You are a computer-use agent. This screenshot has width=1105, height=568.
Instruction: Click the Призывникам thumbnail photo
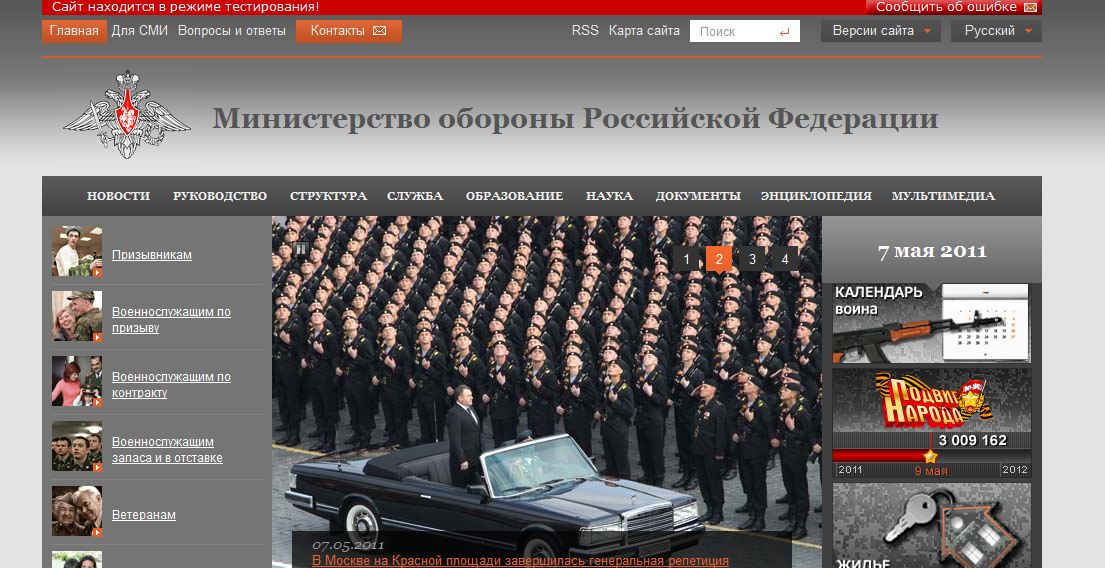tap(77, 251)
